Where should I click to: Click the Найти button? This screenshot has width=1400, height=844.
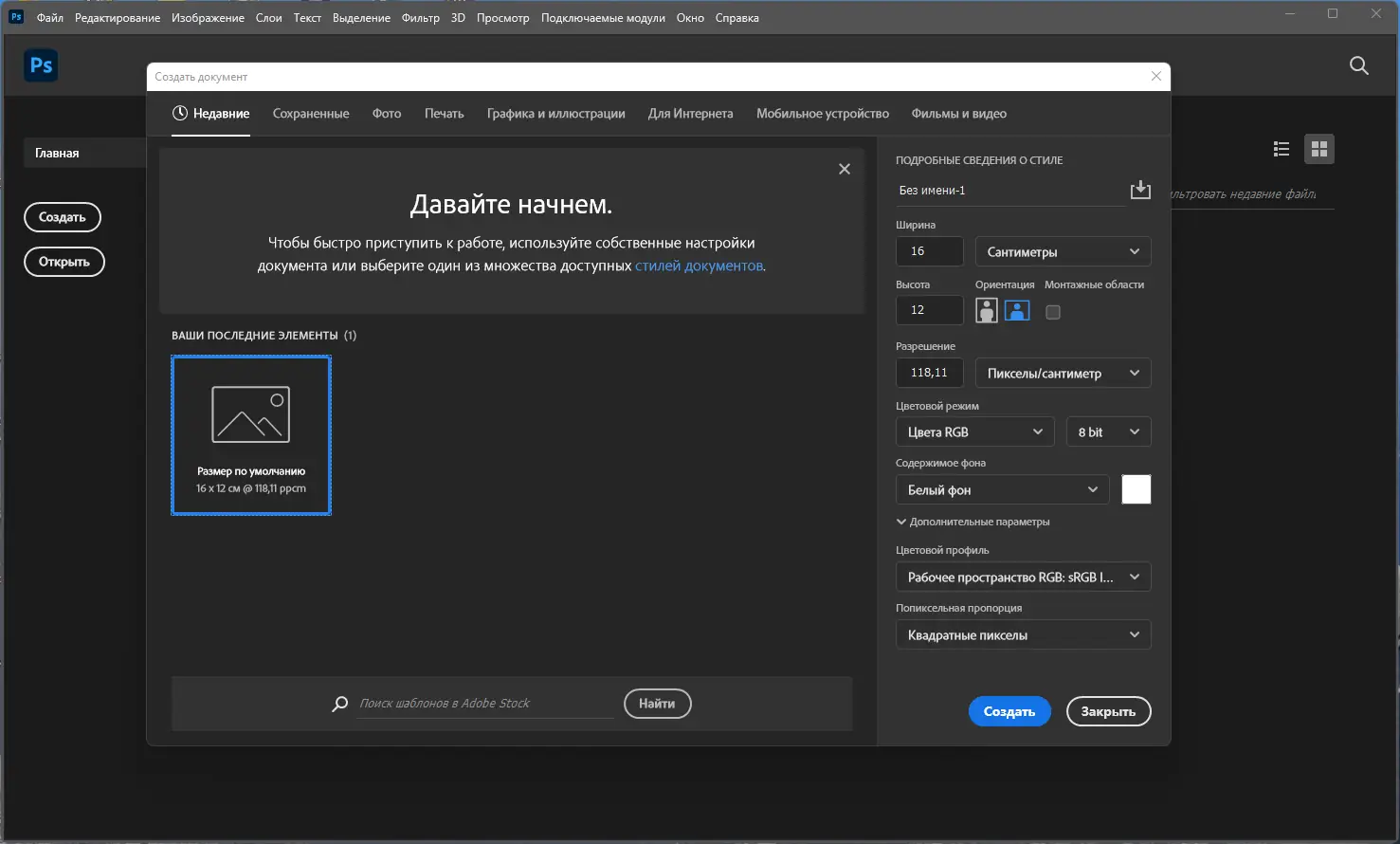[x=657, y=704]
